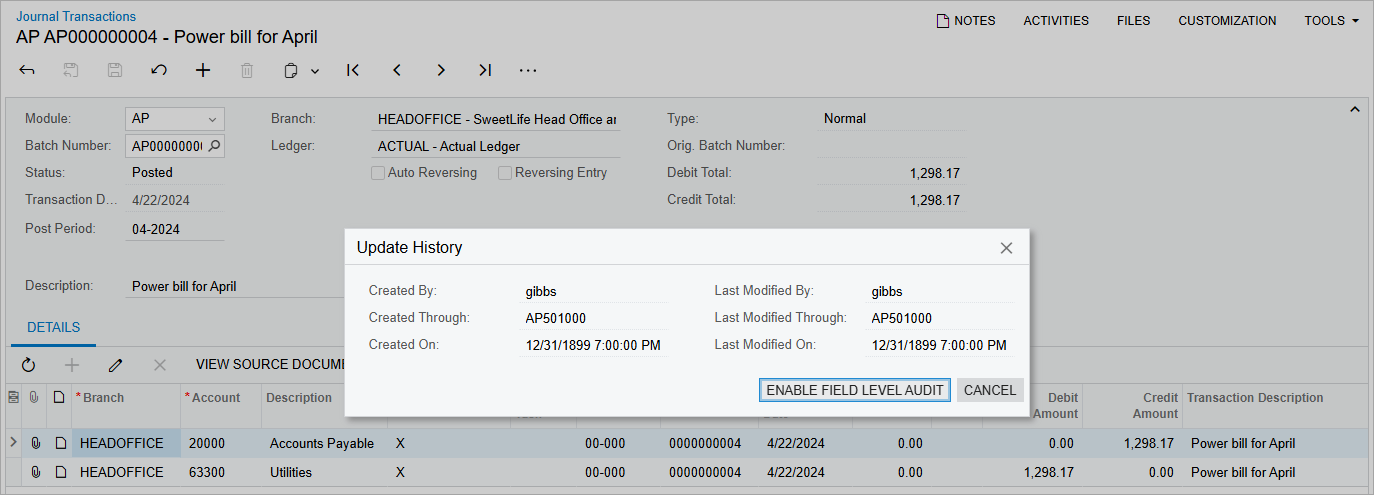Click the Journal Transactions breadcrumb link

click(x=76, y=16)
